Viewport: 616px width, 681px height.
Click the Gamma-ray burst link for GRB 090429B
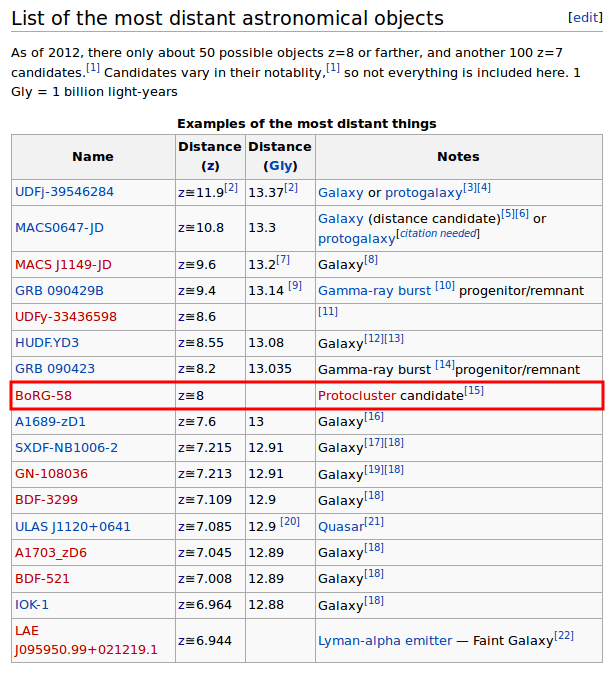(x=374, y=291)
